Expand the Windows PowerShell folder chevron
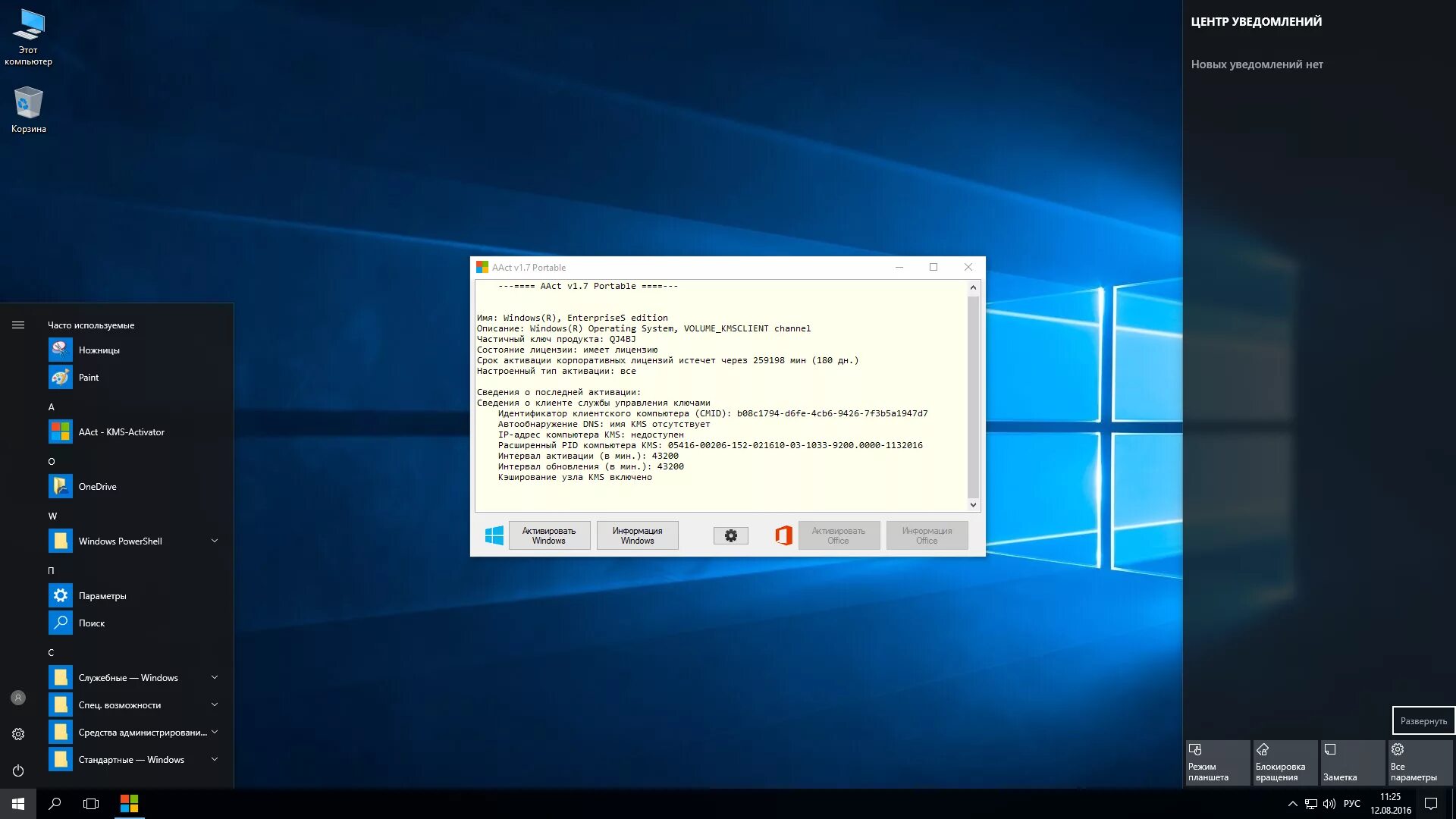This screenshot has width=1456, height=819. (x=215, y=541)
